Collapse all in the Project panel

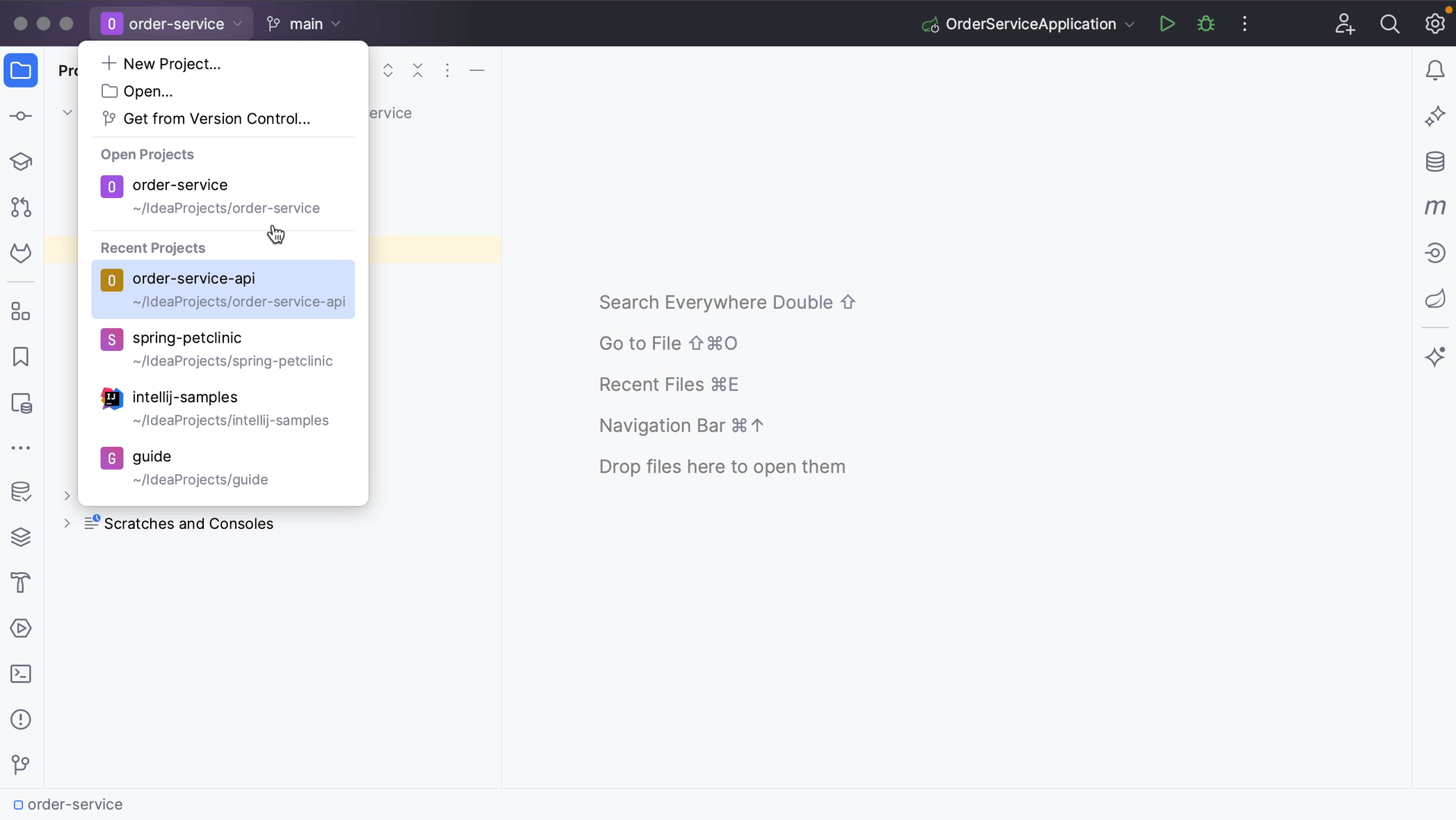(x=417, y=70)
